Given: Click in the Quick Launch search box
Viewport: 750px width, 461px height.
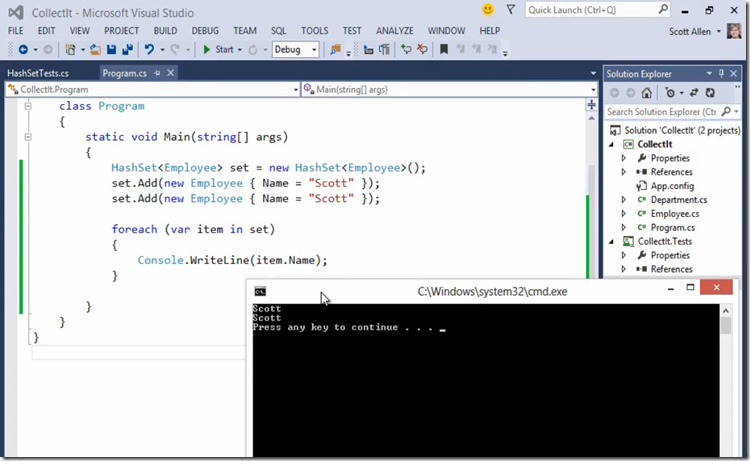Looking at the screenshot, I should [598, 10].
